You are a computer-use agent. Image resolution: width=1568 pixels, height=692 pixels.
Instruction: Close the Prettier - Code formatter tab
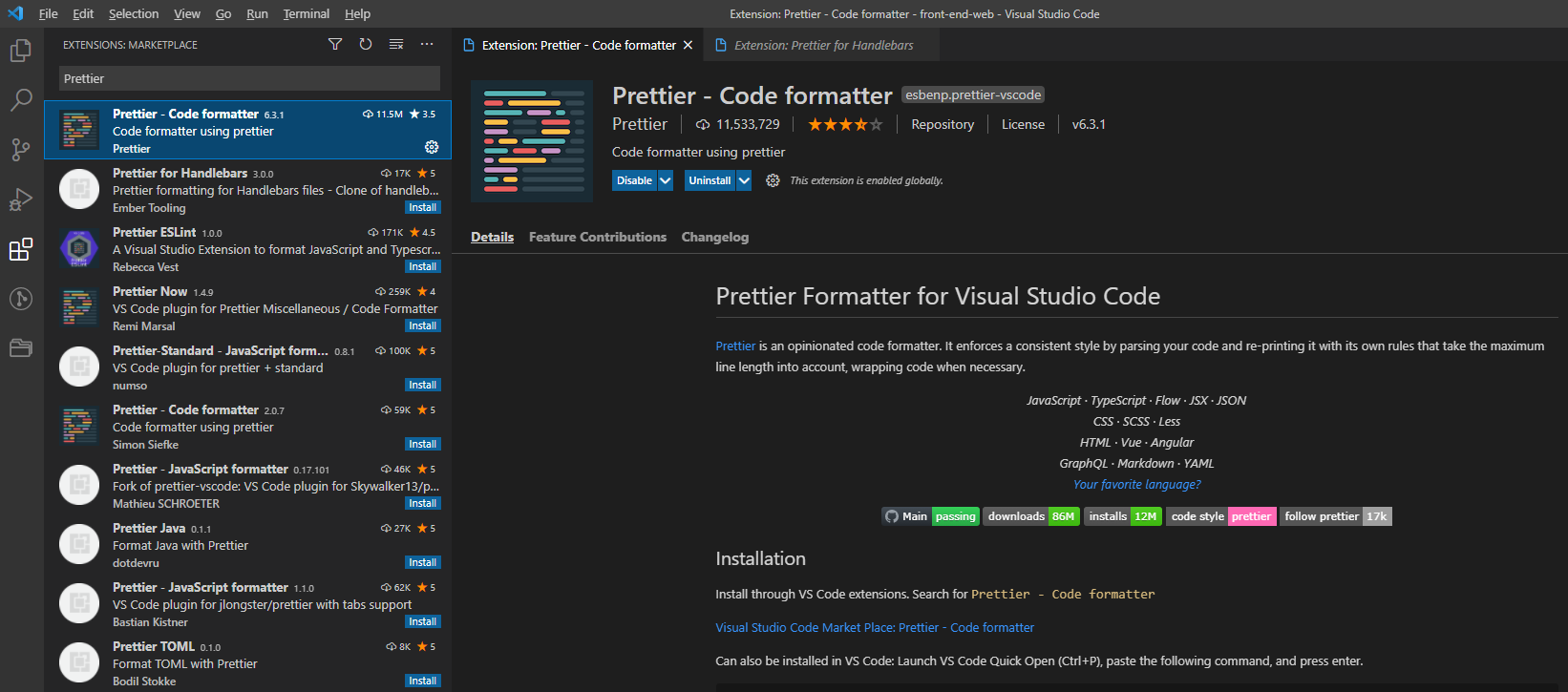(688, 45)
